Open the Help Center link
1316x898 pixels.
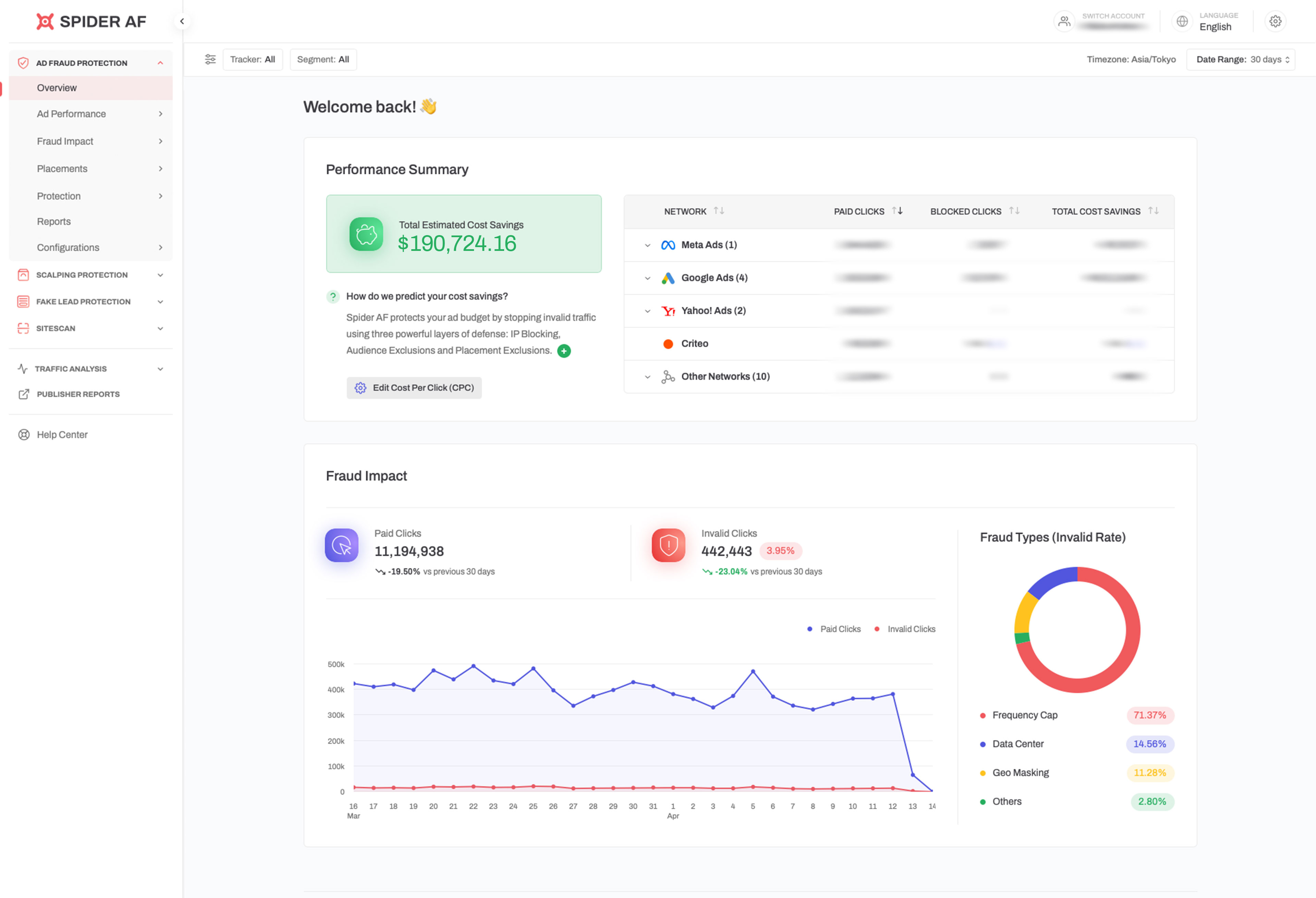click(x=62, y=434)
